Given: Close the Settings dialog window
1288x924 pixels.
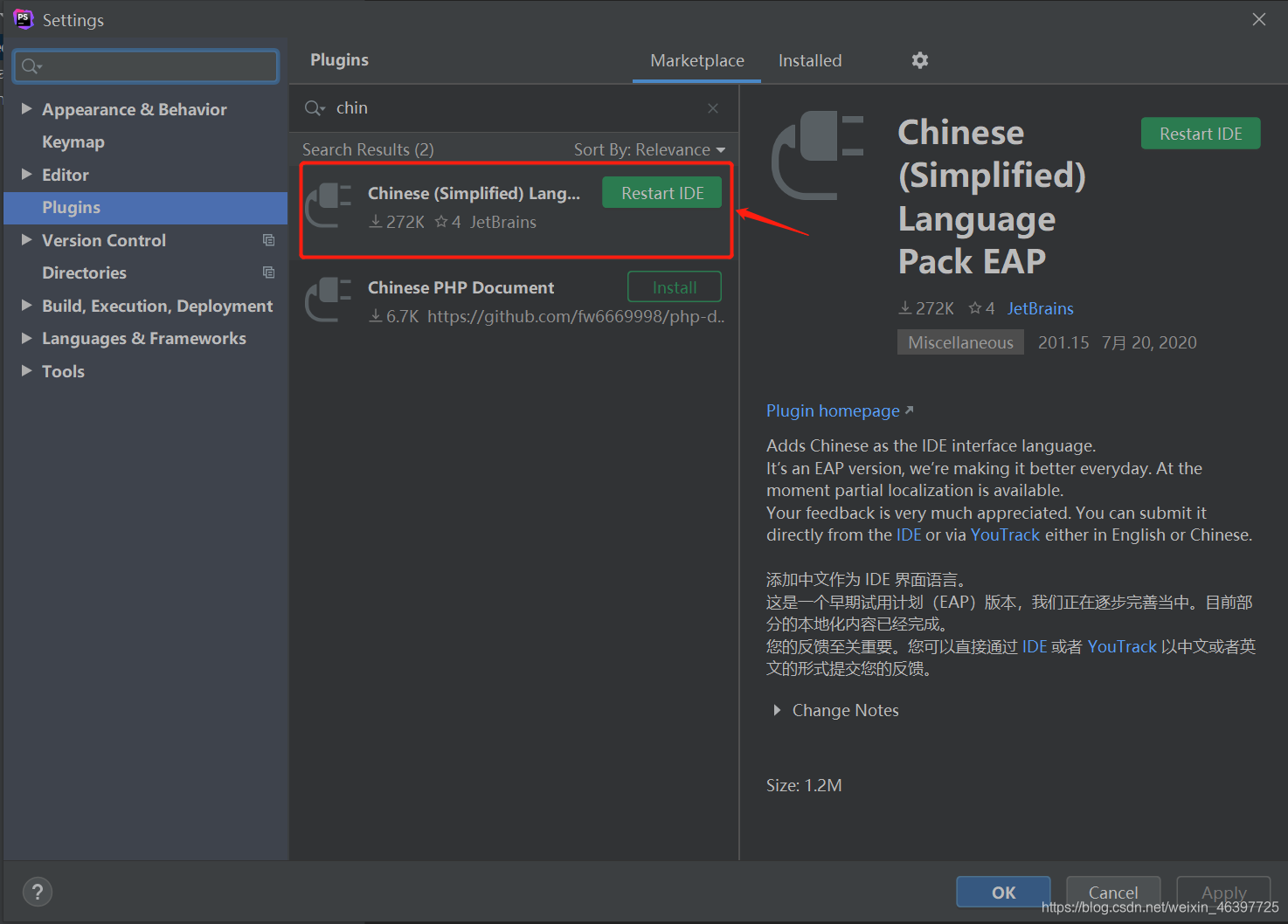Looking at the screenshot, I should coord(1258,19).
